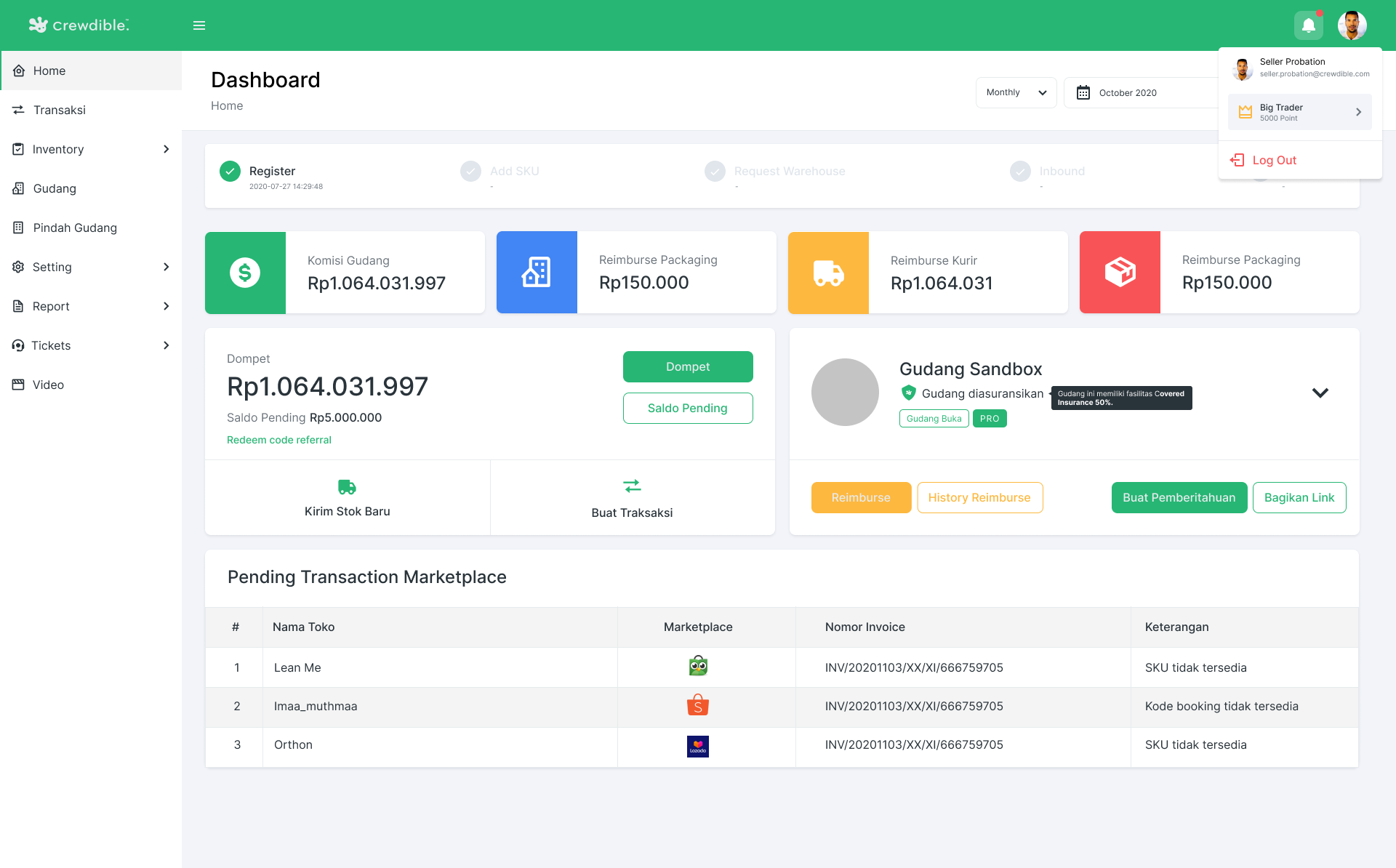Open the Monthly period dropdown

1015,92
